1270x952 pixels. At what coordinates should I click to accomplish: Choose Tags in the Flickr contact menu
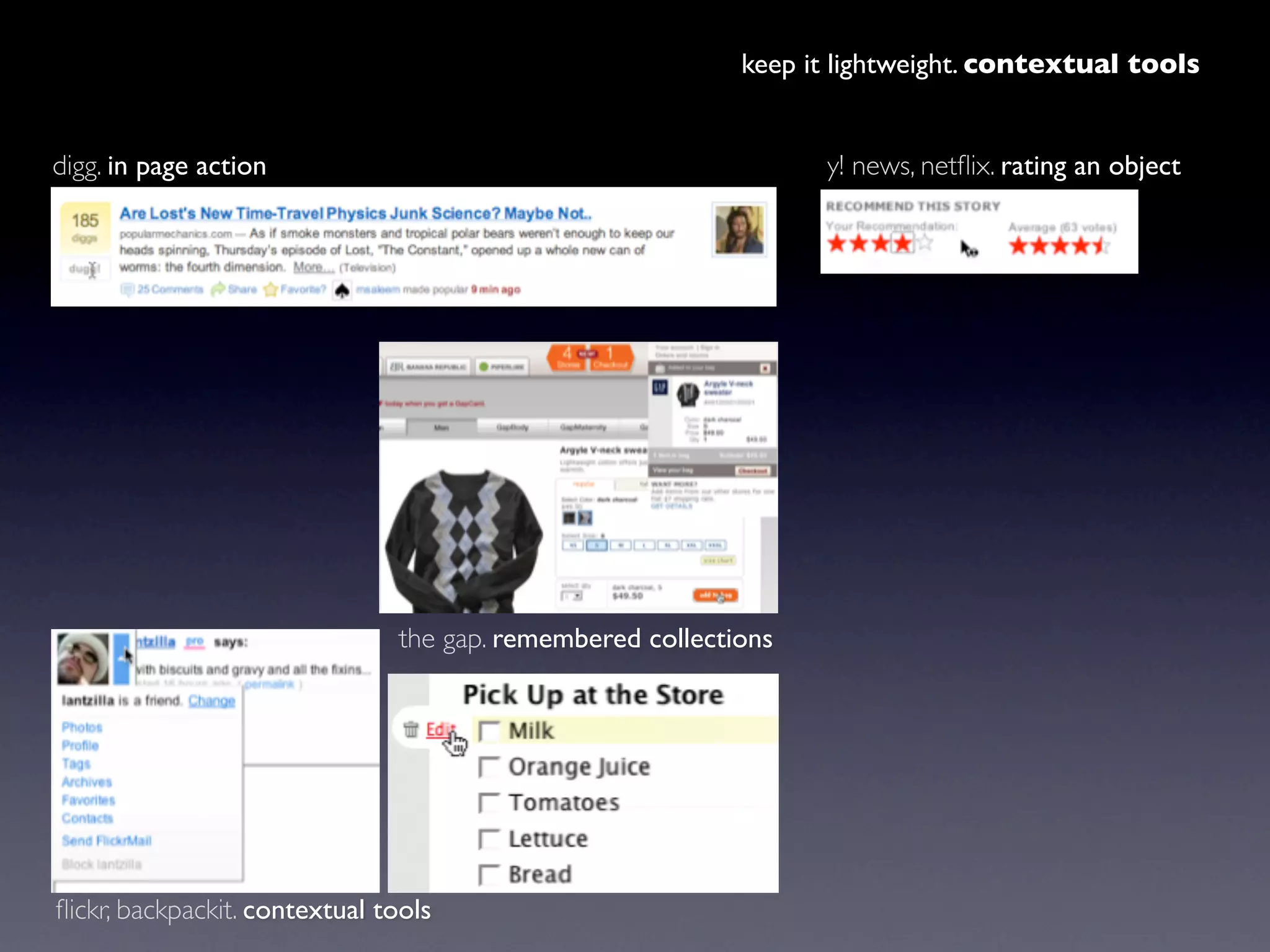coord(76,764)
